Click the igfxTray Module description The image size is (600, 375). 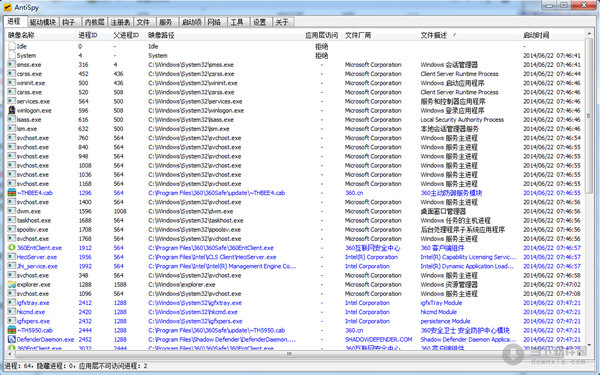(441, 303)
